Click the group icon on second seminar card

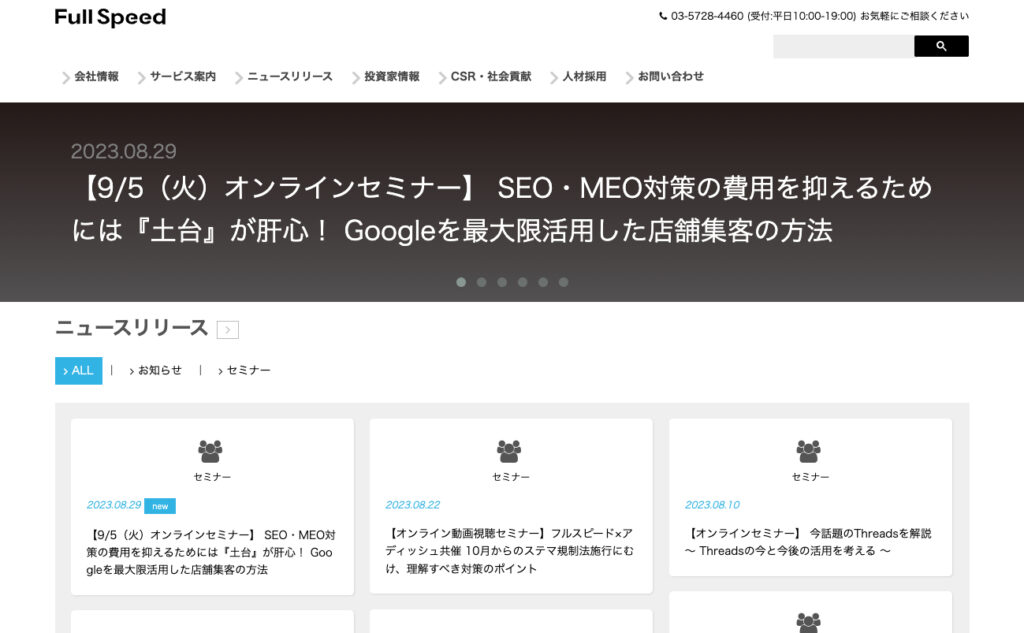click(509, 451)
